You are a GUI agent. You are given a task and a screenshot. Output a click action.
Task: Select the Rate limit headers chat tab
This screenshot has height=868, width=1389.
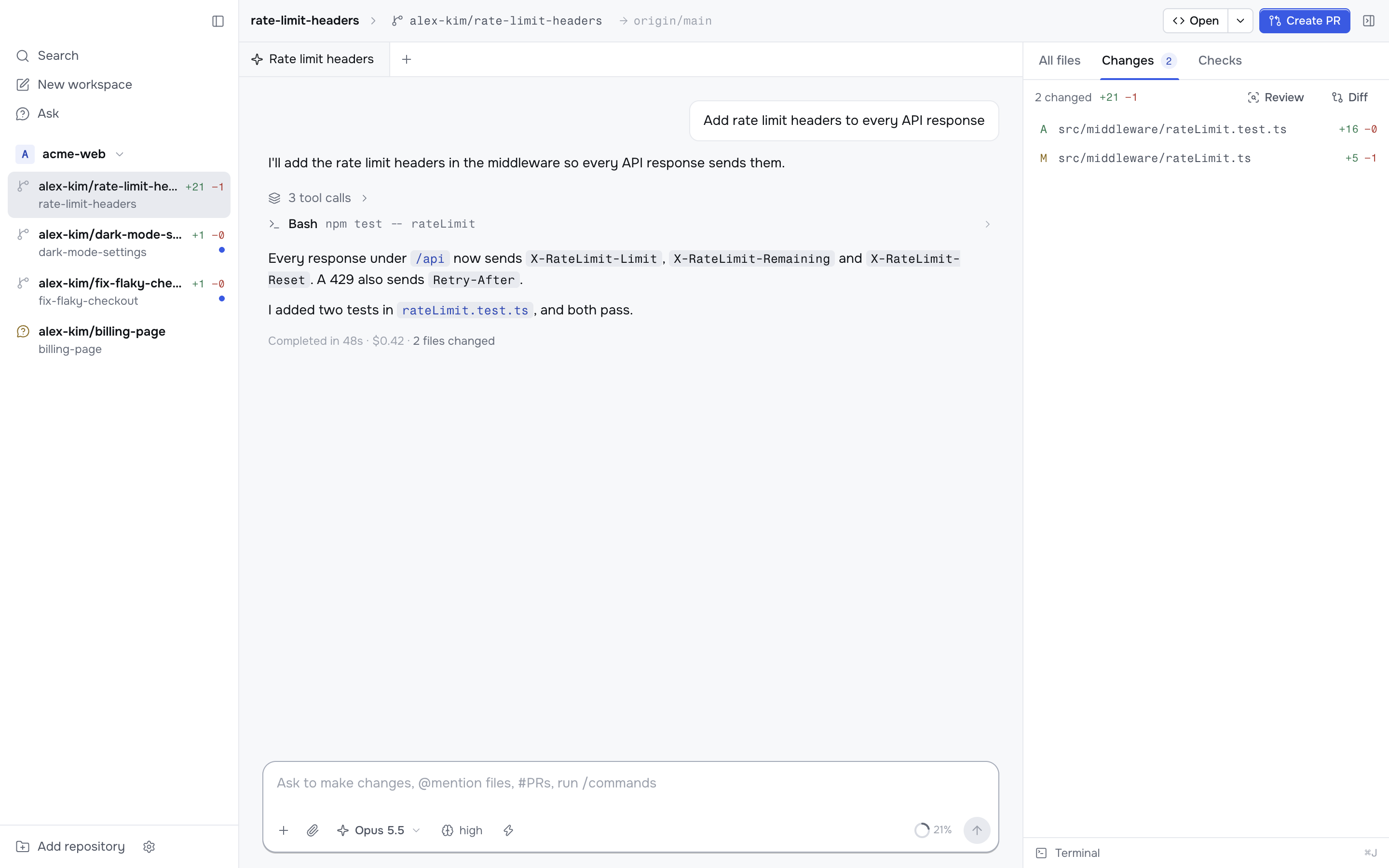tap(313, 59)
